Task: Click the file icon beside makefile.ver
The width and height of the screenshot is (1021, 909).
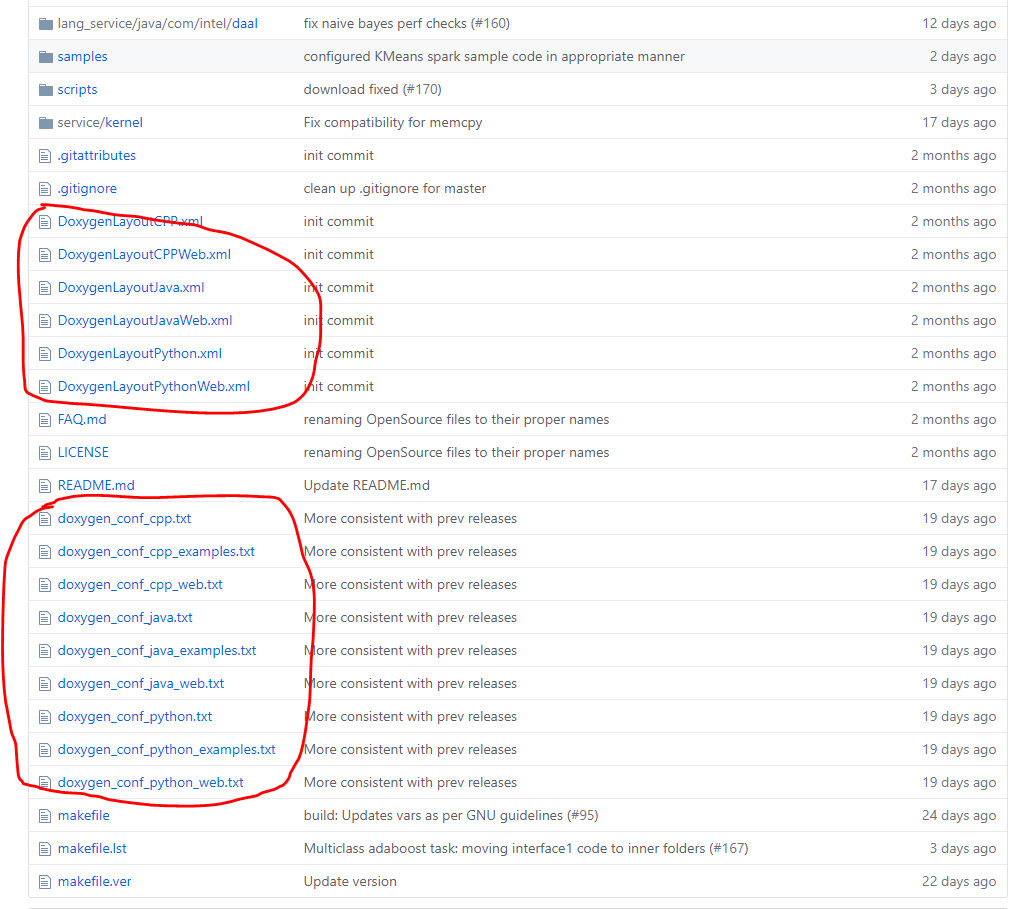Action: (46, 881)
